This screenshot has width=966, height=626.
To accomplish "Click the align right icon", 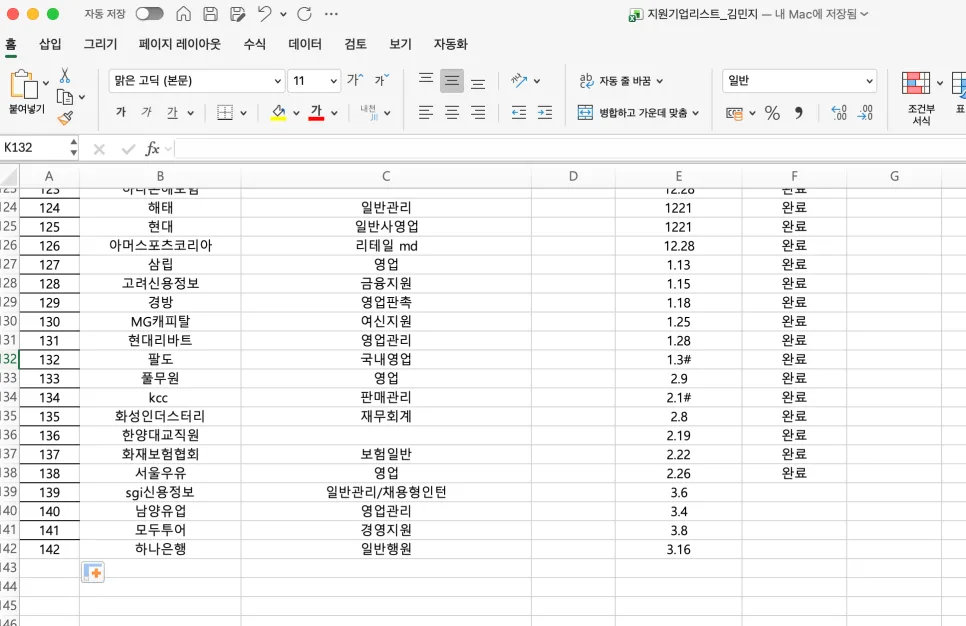I will coord(478,112).
